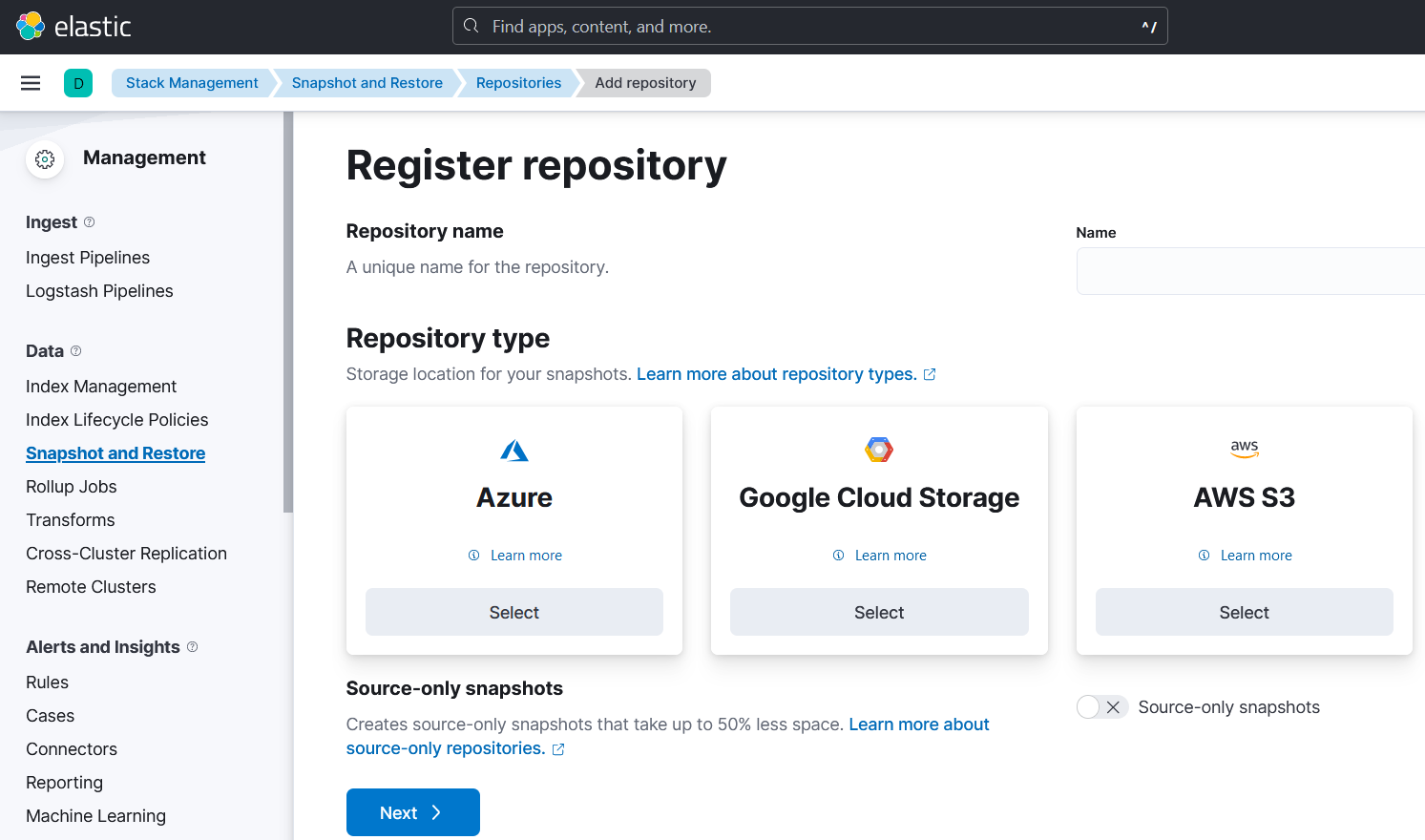
Task: Open Learn more about repository types link
Action: (777, 374)
